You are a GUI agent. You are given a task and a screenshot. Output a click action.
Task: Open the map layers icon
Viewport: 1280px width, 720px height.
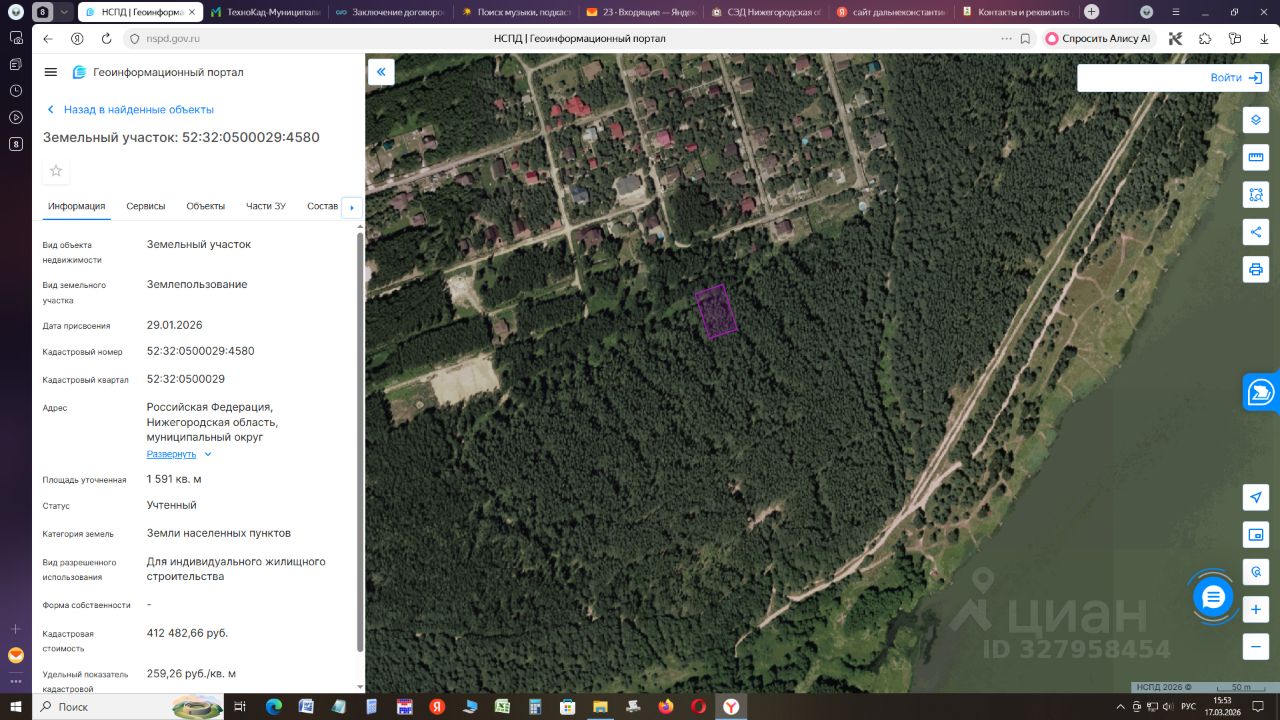pos(1256,120)
